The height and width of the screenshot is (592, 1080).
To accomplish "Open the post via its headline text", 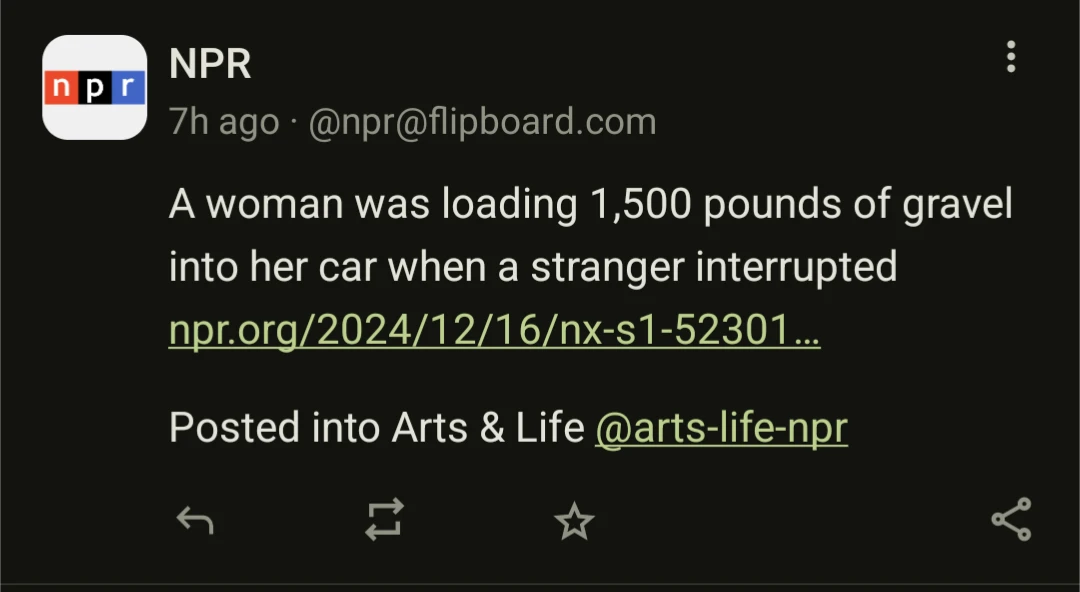I will coord(590,236).
